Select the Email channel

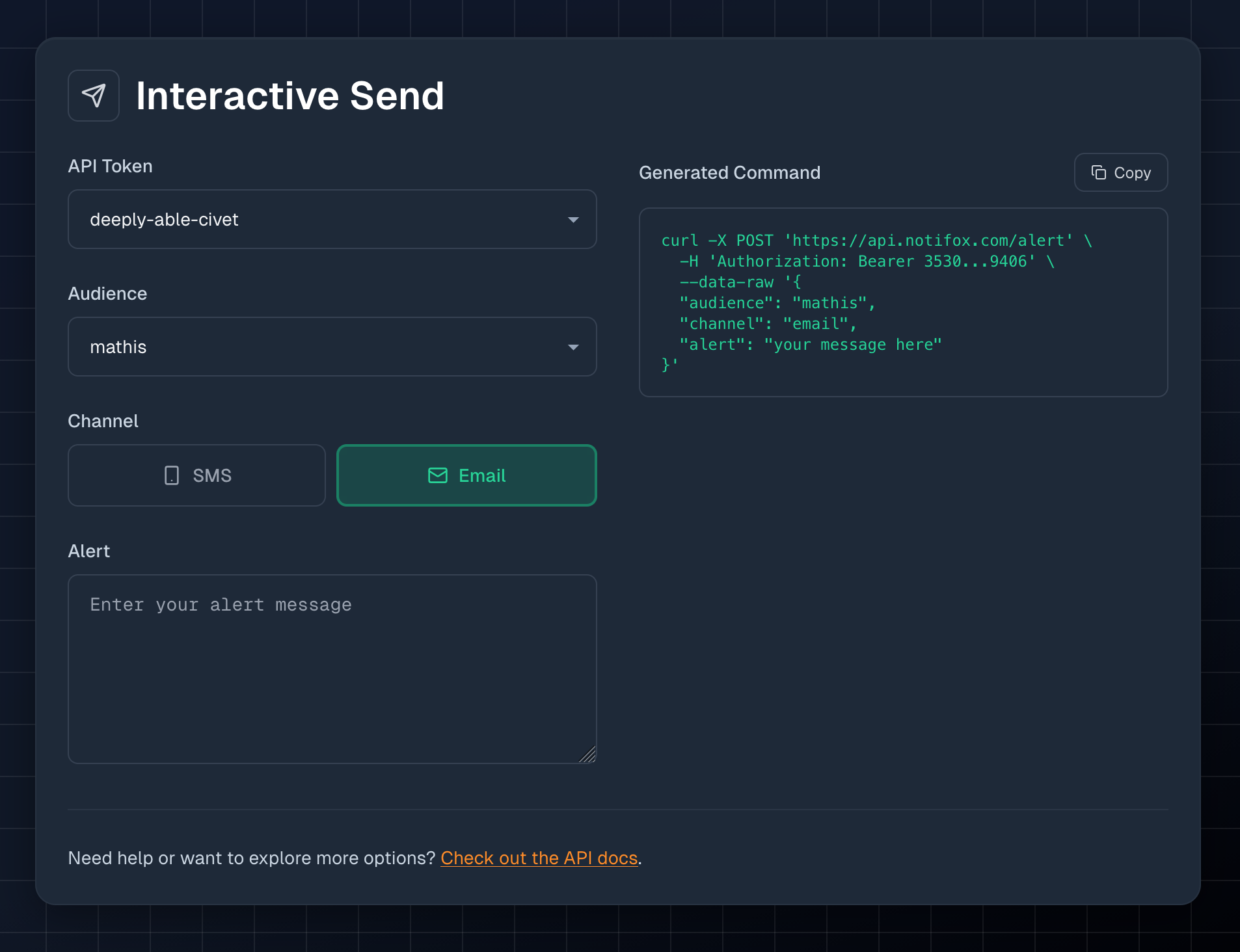tap(466, 475)
